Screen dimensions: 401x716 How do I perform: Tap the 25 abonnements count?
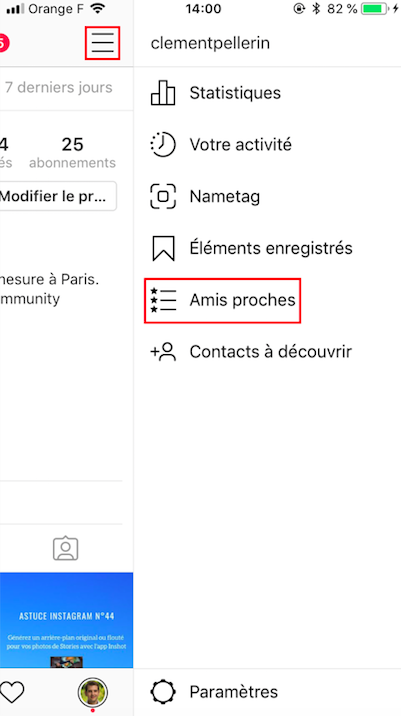[72, 153]
